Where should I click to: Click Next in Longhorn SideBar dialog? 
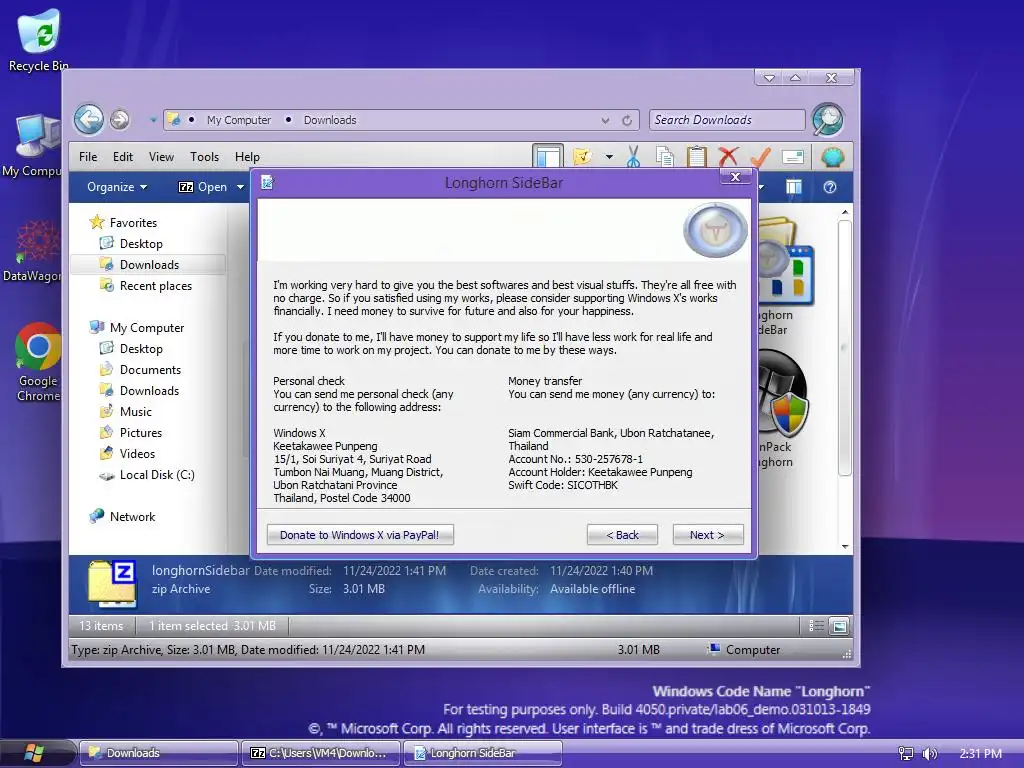click(x=707, y=535)
